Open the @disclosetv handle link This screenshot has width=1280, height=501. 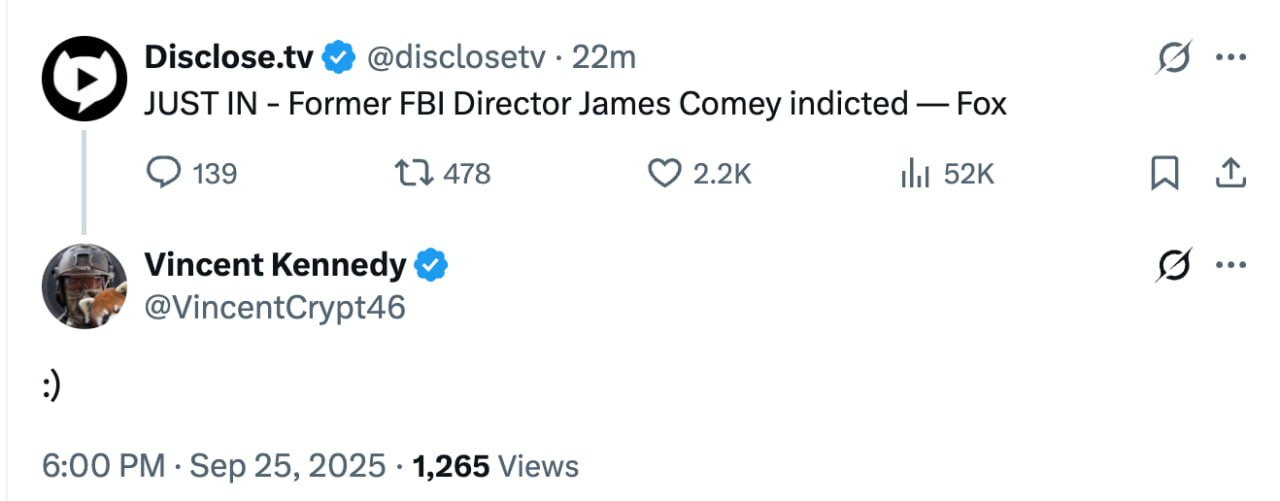tap(456, 58)
